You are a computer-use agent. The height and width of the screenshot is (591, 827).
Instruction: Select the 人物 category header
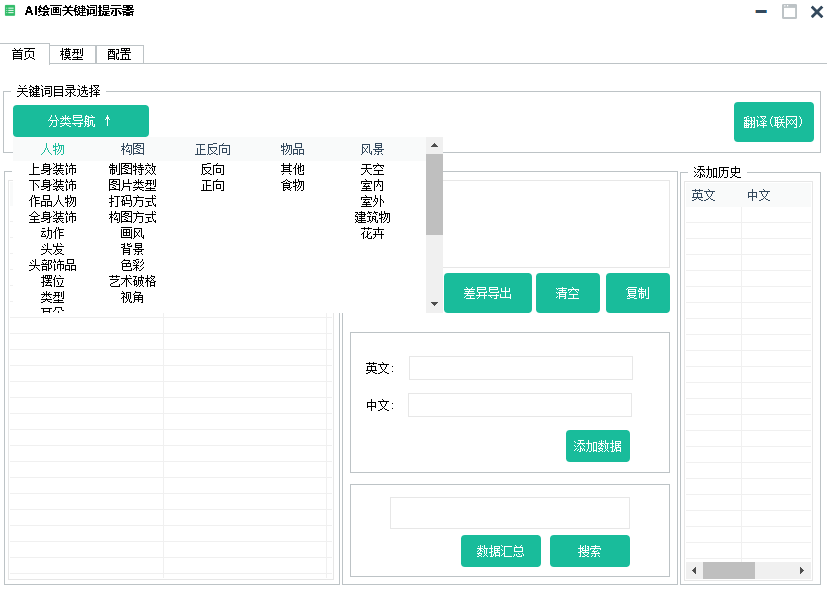pyautogui.click(x=53, y=148)
